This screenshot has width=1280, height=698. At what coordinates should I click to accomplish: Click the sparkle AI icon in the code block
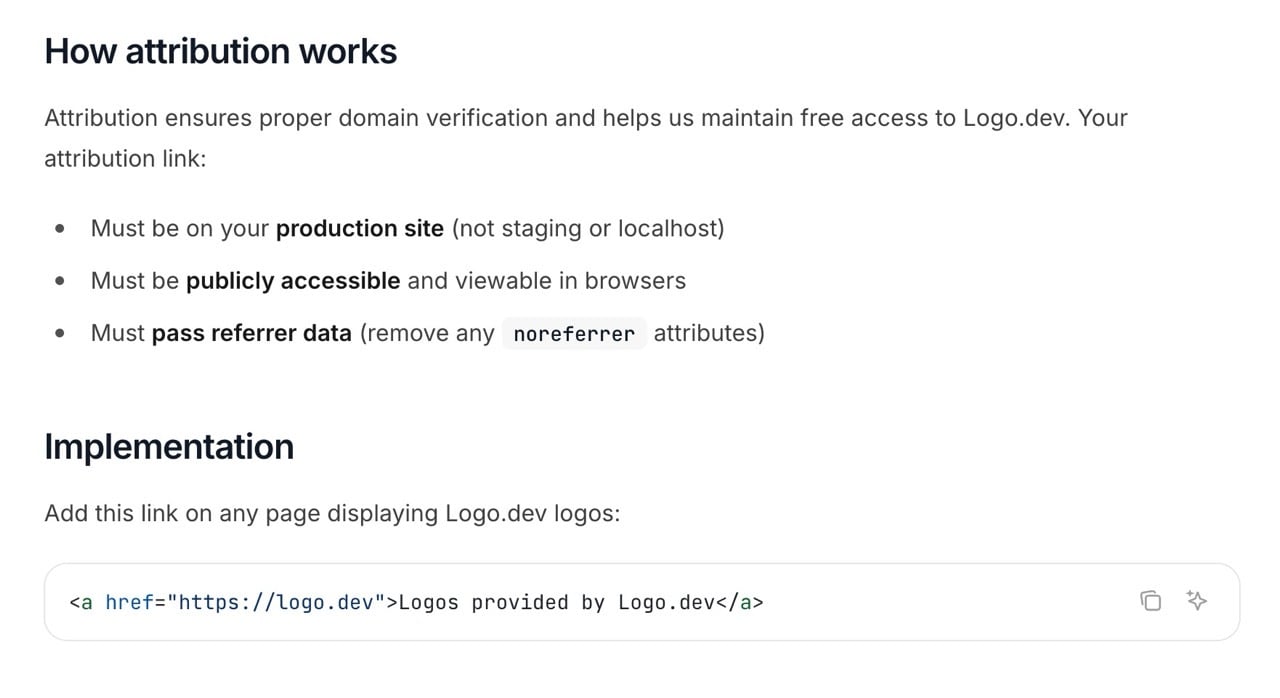[1196, 601]
